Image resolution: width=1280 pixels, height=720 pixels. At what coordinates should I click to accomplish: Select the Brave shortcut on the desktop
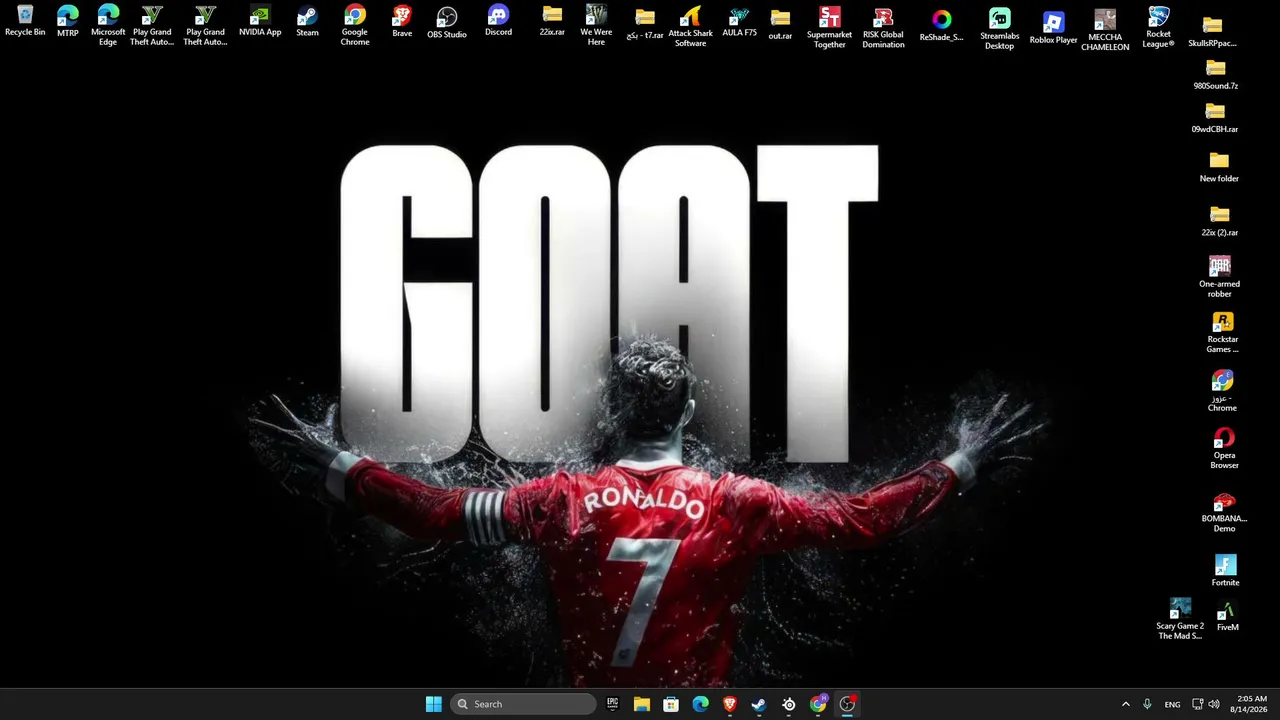[x=402, y=21]
